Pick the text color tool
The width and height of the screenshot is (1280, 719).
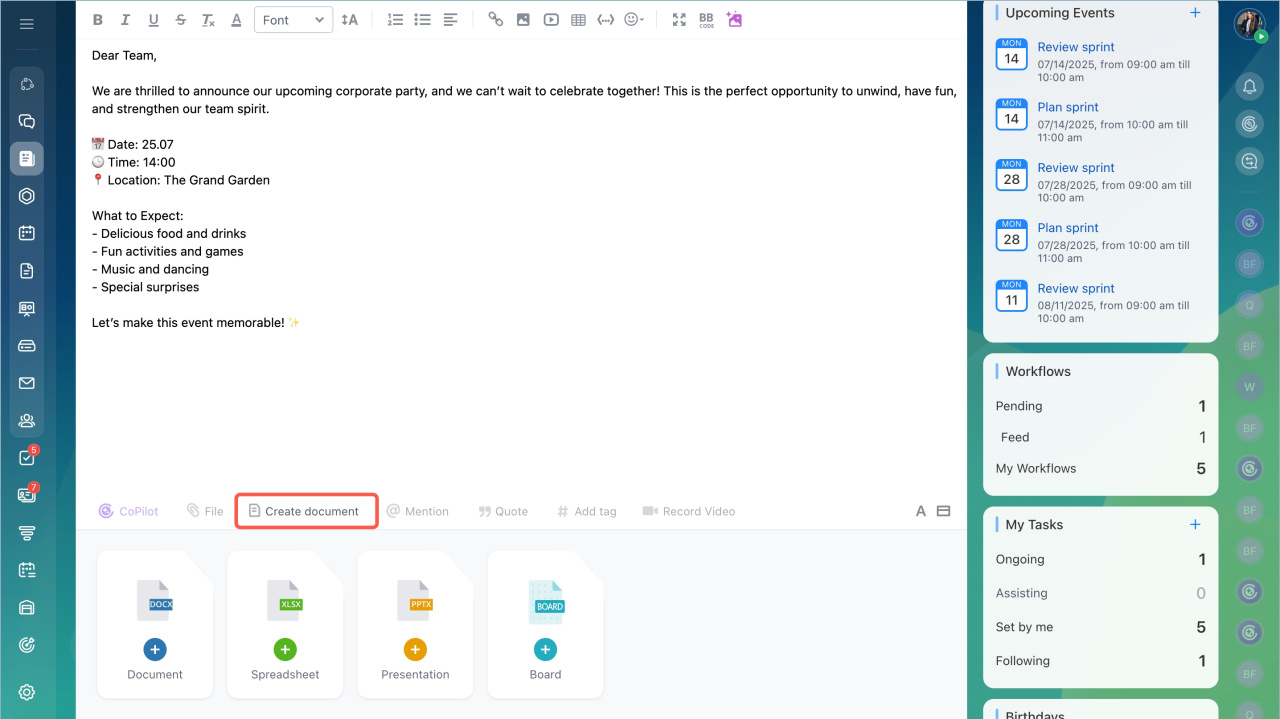(236, 20)
